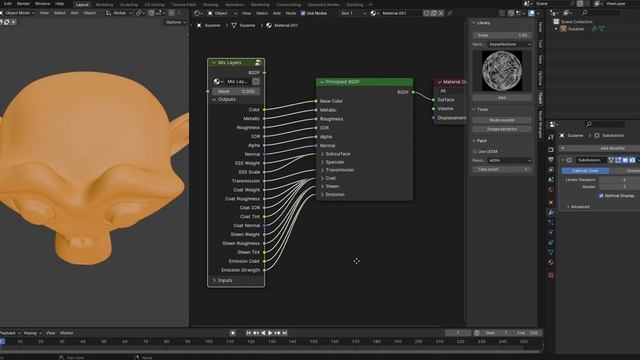This screenshot has width=640, height=360.
Task: Expand the Coat panel in Principled BSDF
Action: (x=322, y=178)
